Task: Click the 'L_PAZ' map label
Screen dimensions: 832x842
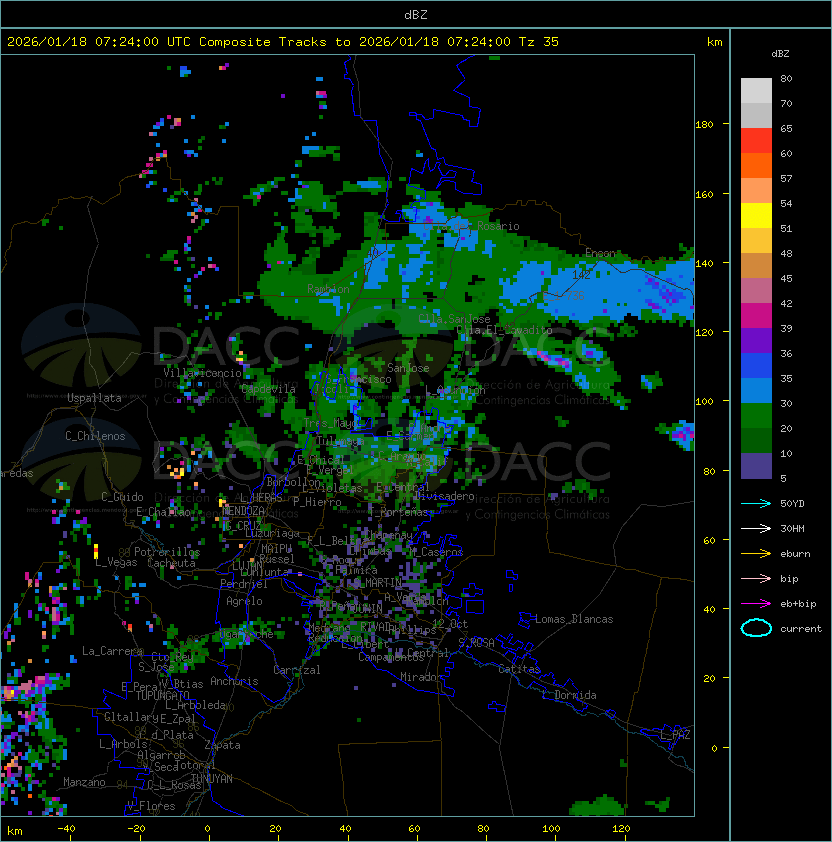Action: pos(675,735)
